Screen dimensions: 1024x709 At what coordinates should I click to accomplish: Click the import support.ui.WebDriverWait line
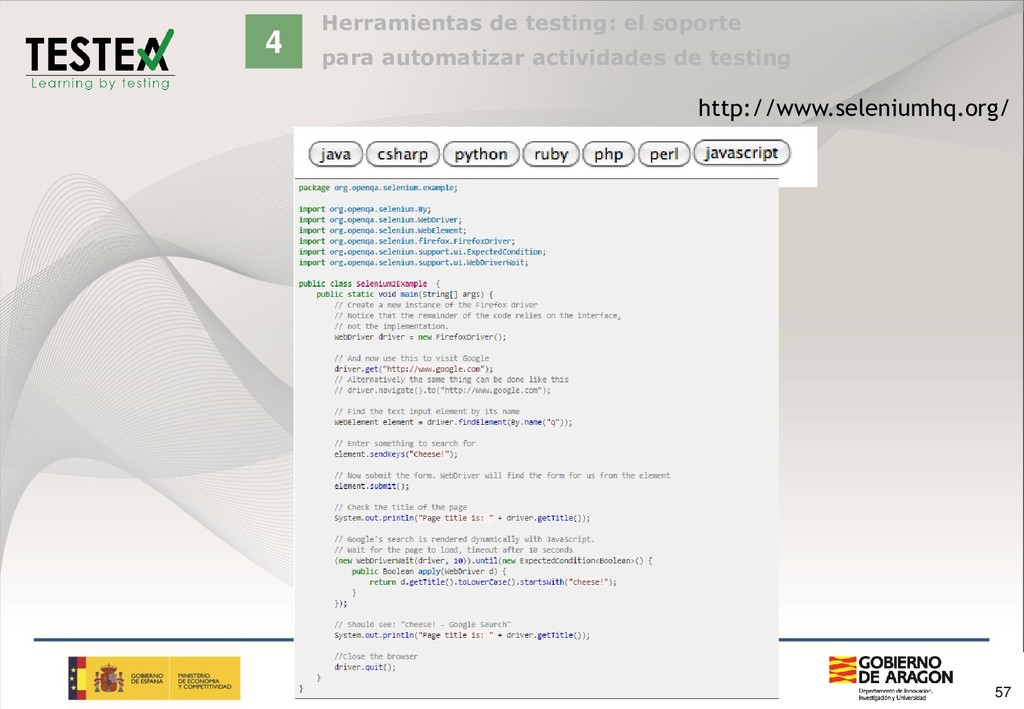[x=413, y=262]
